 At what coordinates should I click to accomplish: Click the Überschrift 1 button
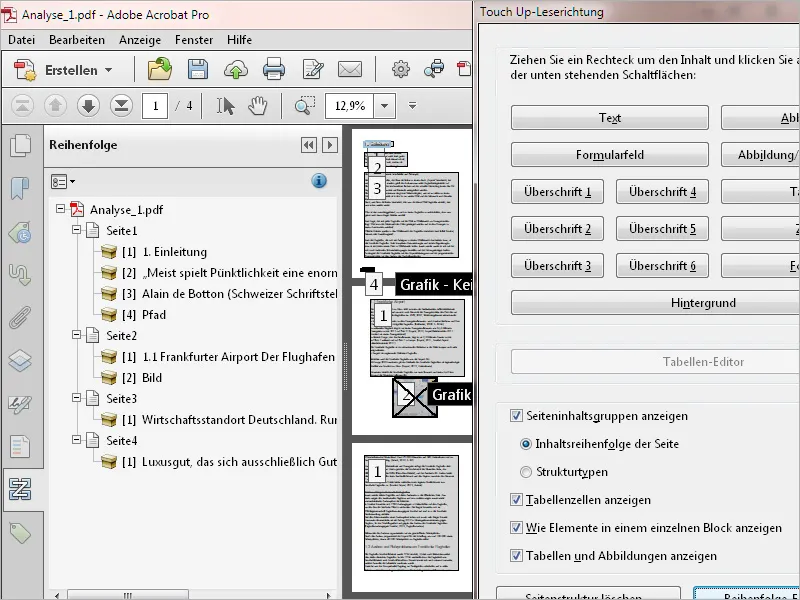pyautogui.click(x=557, y=192)
